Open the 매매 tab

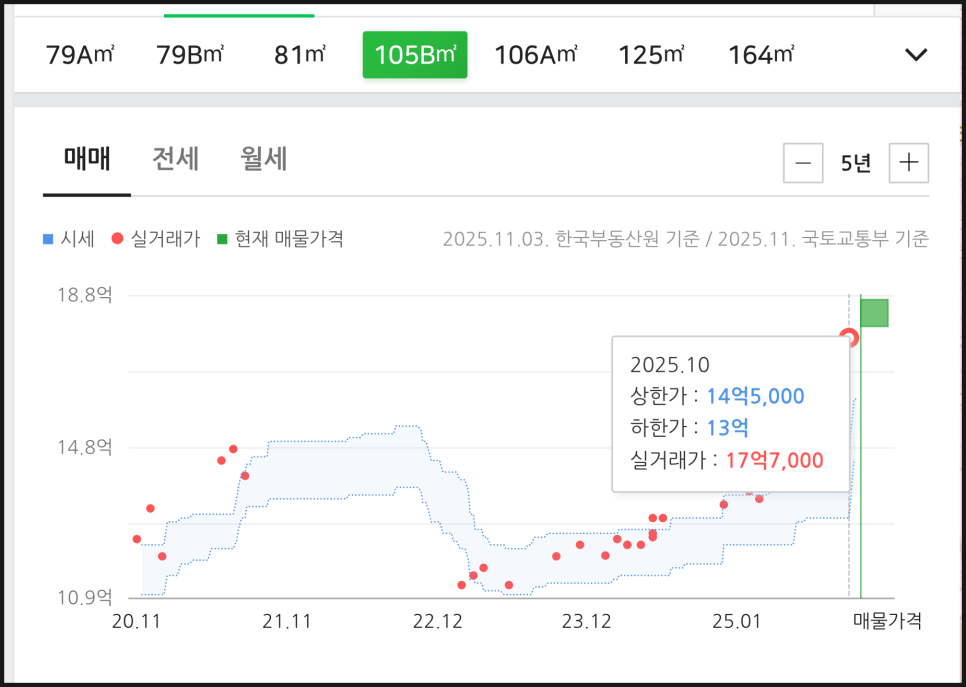(x=87, y=159)
